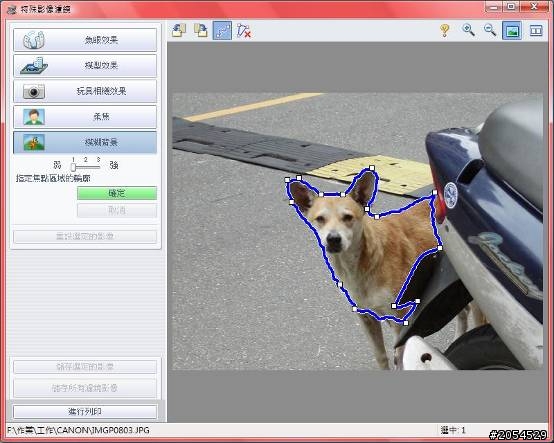Switch to full image view icon

click(512, 30)
